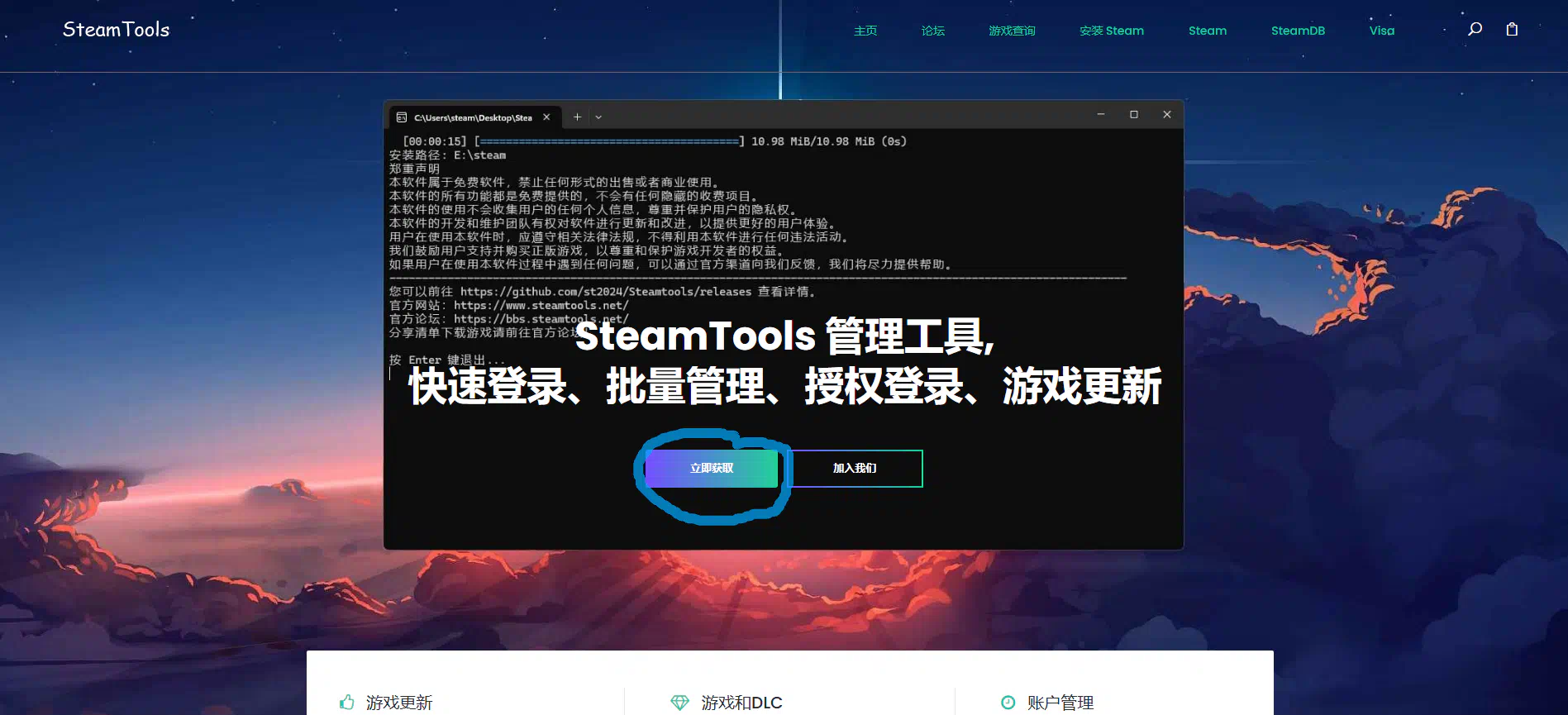The image size is (1568, 715).
Task: Click the terminal screenshot's new tab plus icon
Action: tap(577, 117)
